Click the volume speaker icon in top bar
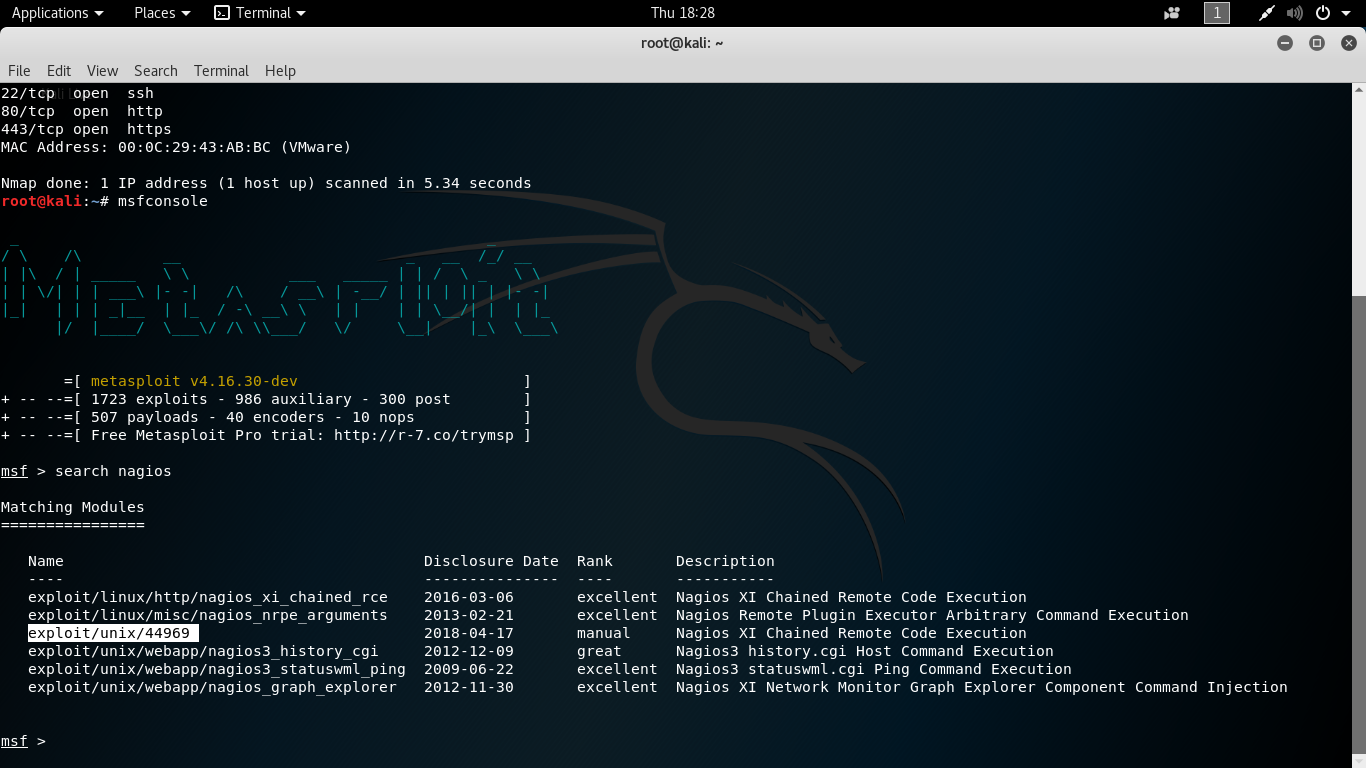Viewport: 1366px width, 768px height. [x=1295, y=13]
